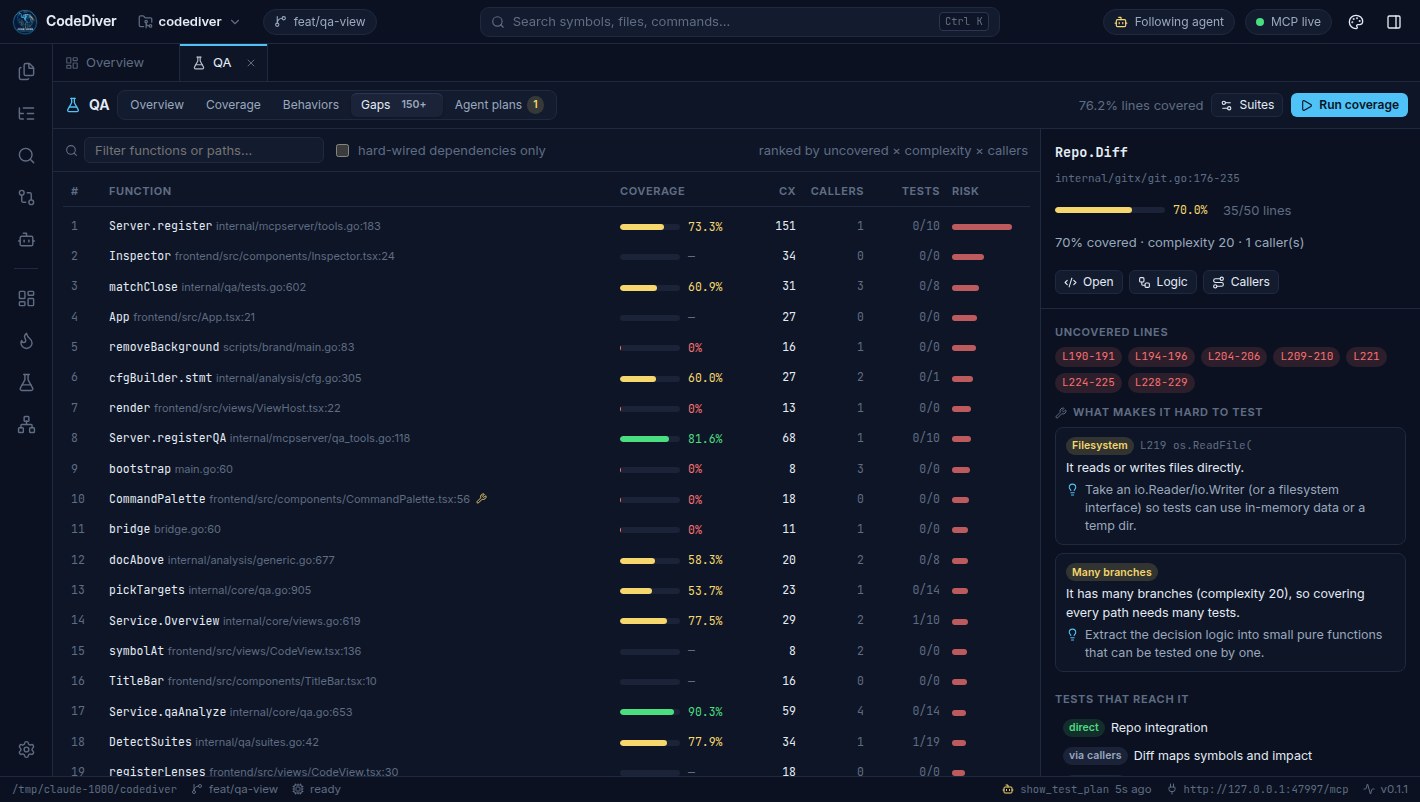
Task: Sort by the COVERAGE column header
Action: pos(652,191)
